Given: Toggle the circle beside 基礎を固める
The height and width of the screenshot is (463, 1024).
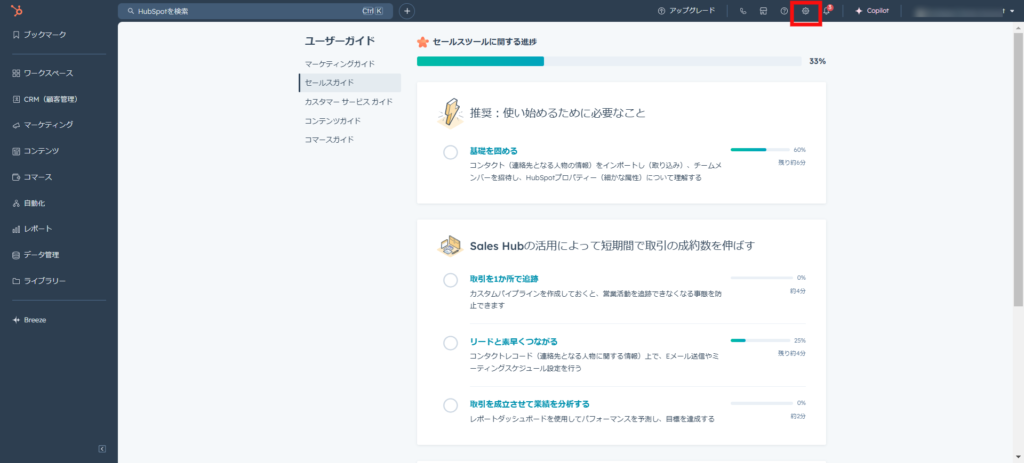Looking at the screenshot, I should pyautogui.click(x=451, y=152).
